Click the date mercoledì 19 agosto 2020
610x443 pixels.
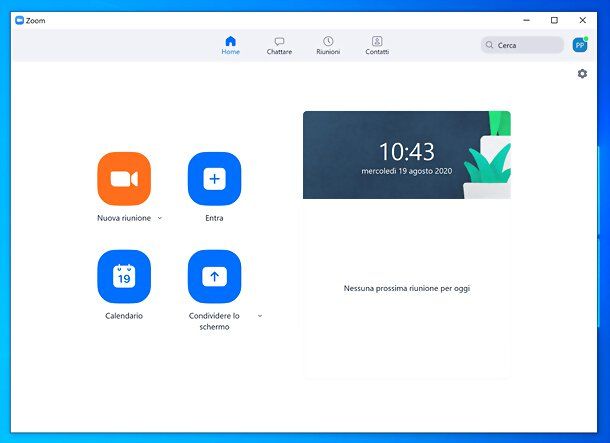pos(407,171)
